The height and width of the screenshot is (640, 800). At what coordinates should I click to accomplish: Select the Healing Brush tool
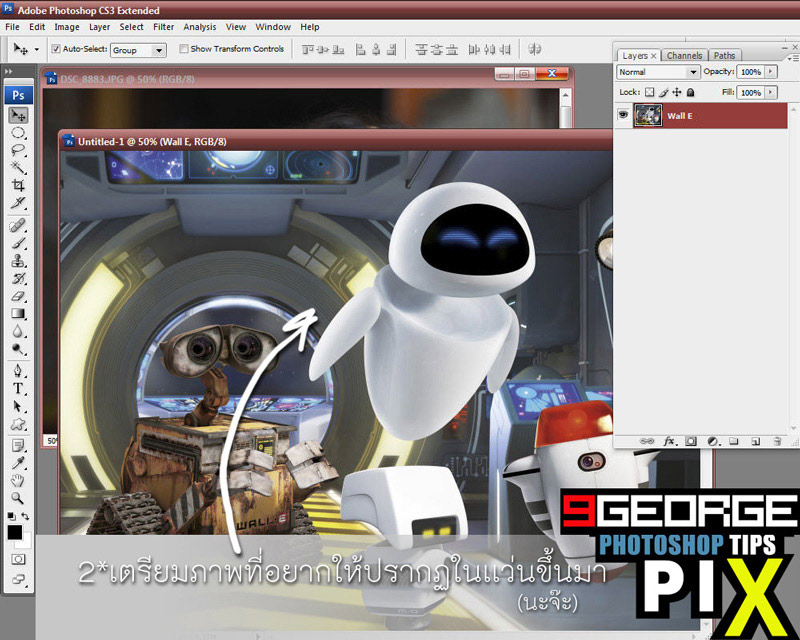point(18,225)
